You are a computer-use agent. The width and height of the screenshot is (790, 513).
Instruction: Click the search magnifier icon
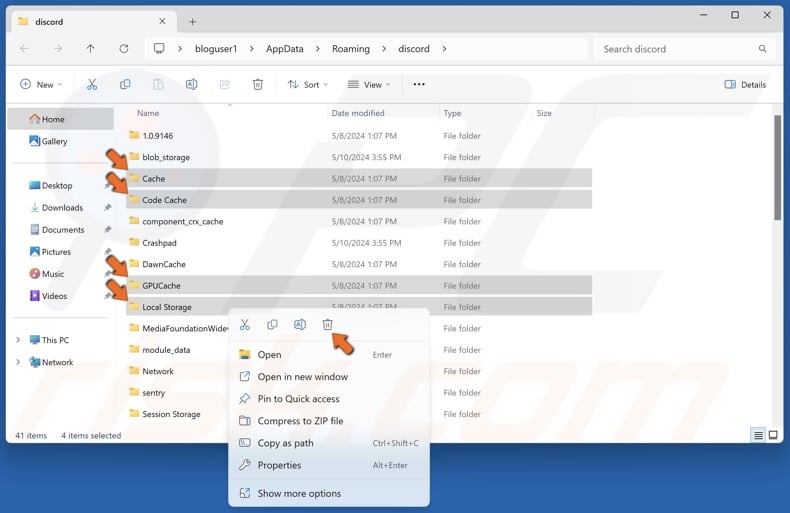point(762,49)
